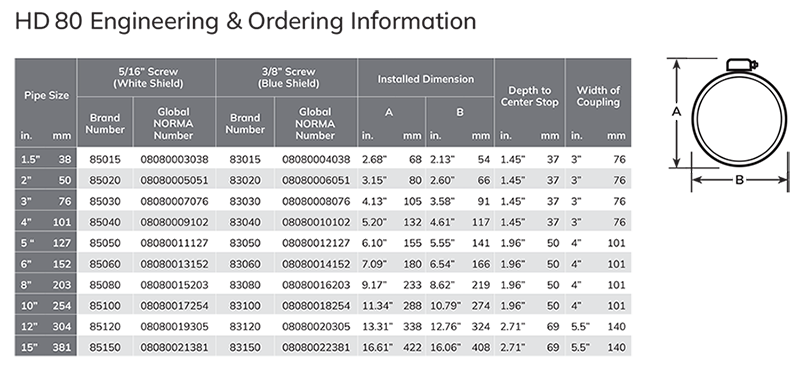This screenshot has width=800, height=371.
Task: Select brand number 83050
Action: [x=245, y=243]
